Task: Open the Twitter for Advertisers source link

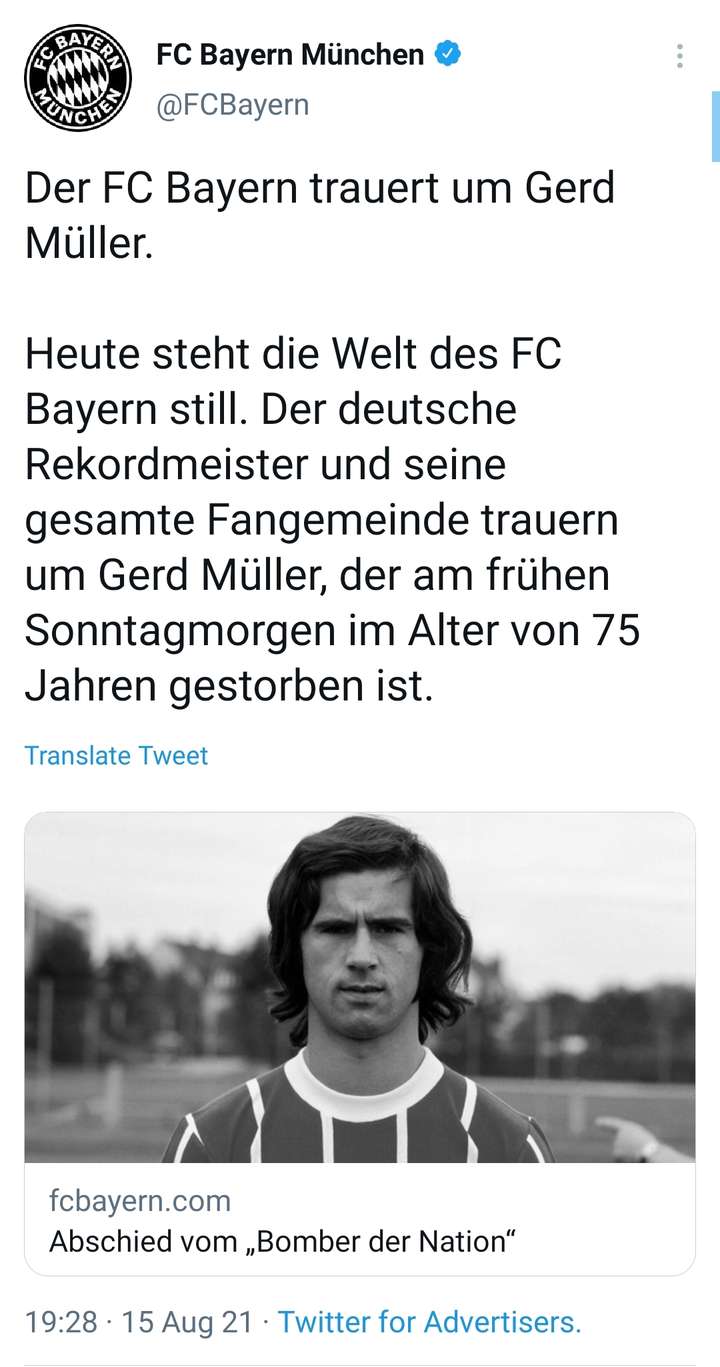Action: (429, 1323)
